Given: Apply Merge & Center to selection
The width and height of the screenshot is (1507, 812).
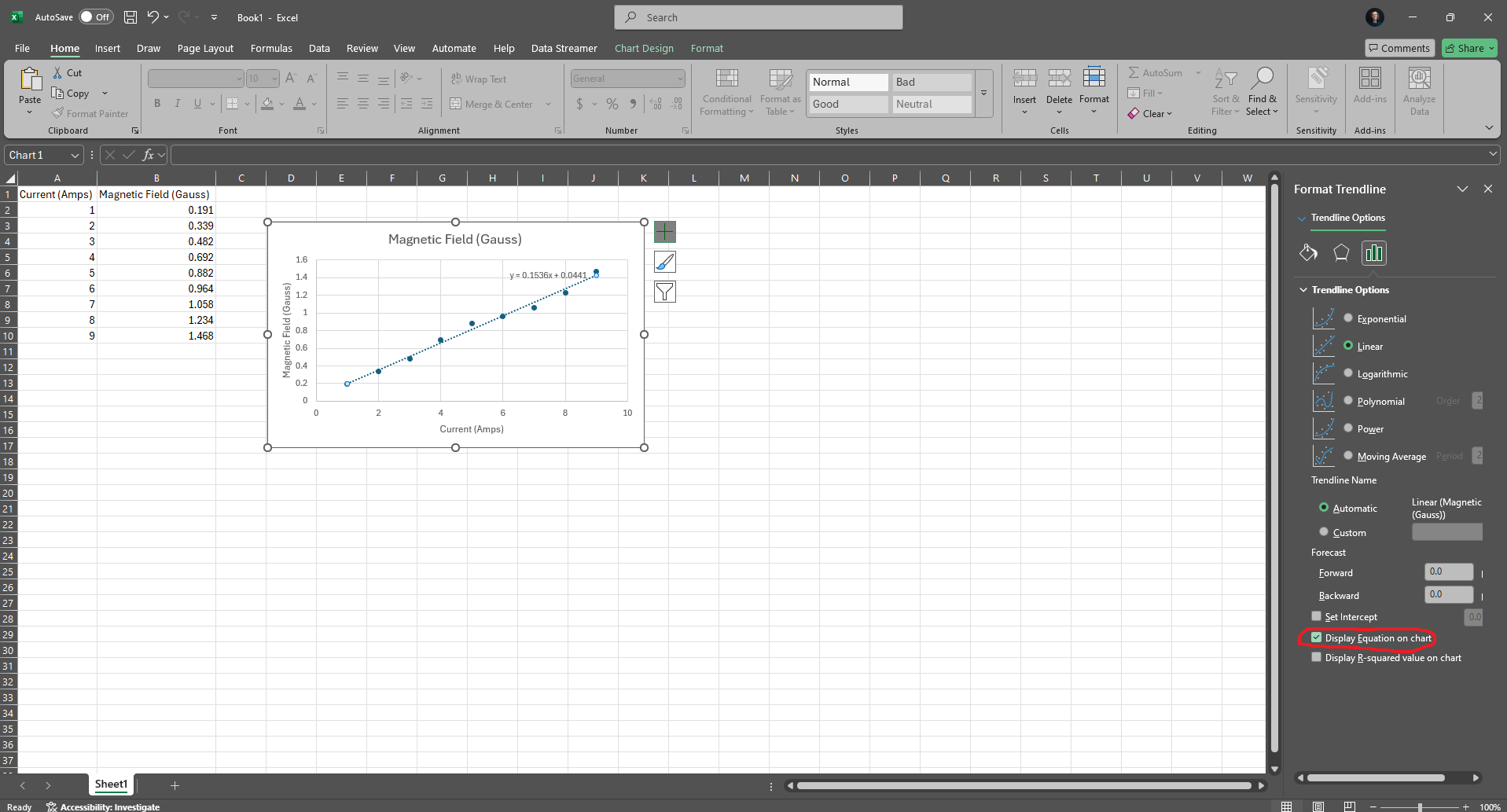Looking at the screenshot, I should click(x=496, y=104).
